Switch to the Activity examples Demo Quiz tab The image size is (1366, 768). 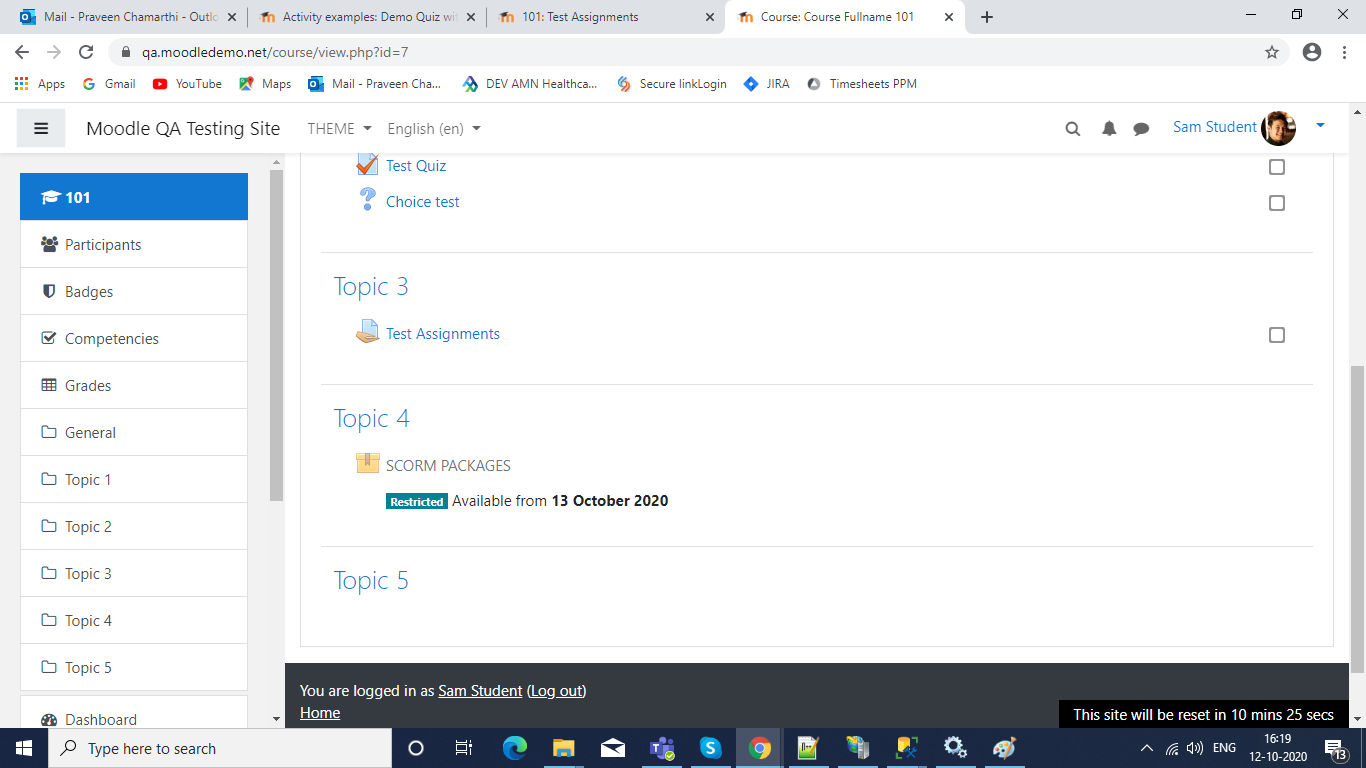point(368,17)
